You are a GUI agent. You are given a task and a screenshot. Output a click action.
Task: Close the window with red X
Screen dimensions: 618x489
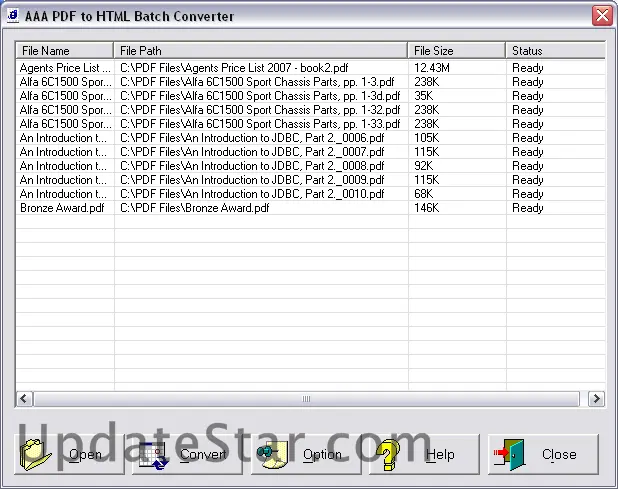pos(602,16)
